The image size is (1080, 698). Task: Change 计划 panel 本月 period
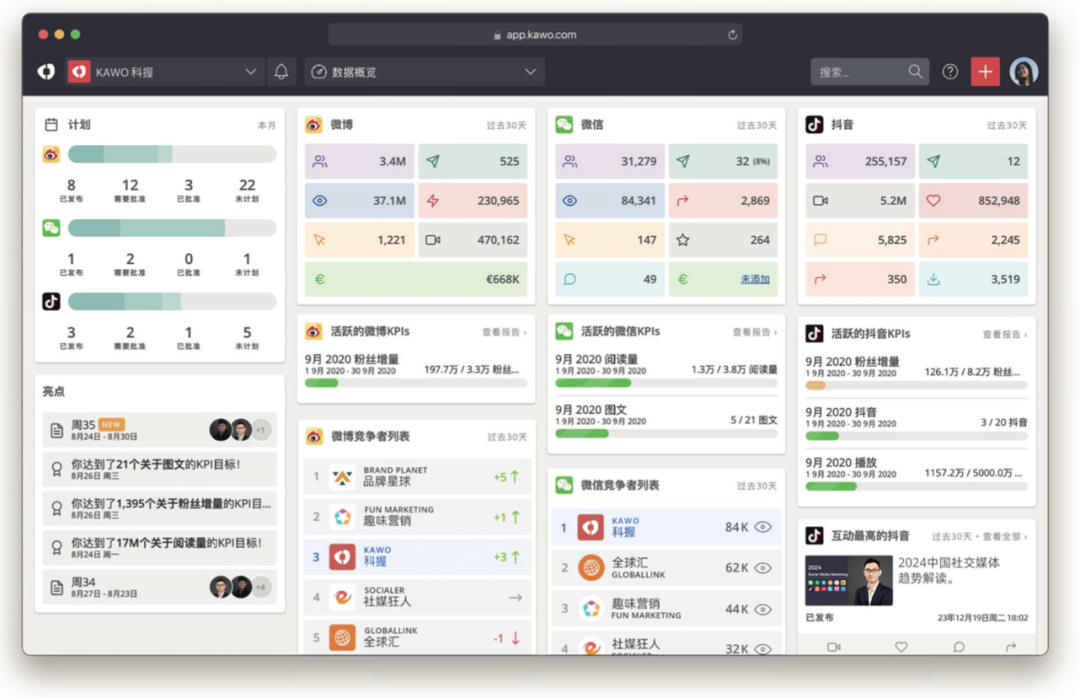pyautogui.click(x=267, y=125)
